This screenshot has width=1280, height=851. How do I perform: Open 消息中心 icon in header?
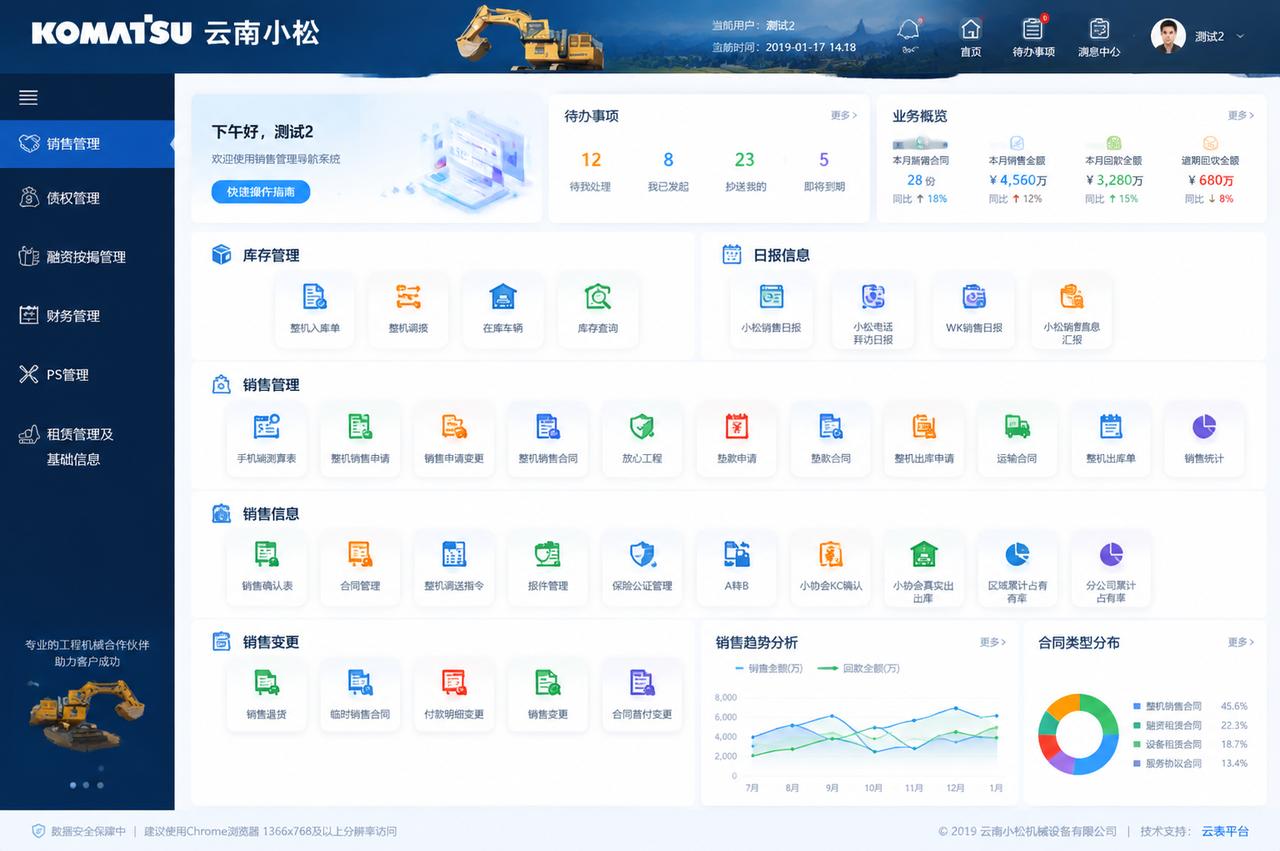point(1099,29)
